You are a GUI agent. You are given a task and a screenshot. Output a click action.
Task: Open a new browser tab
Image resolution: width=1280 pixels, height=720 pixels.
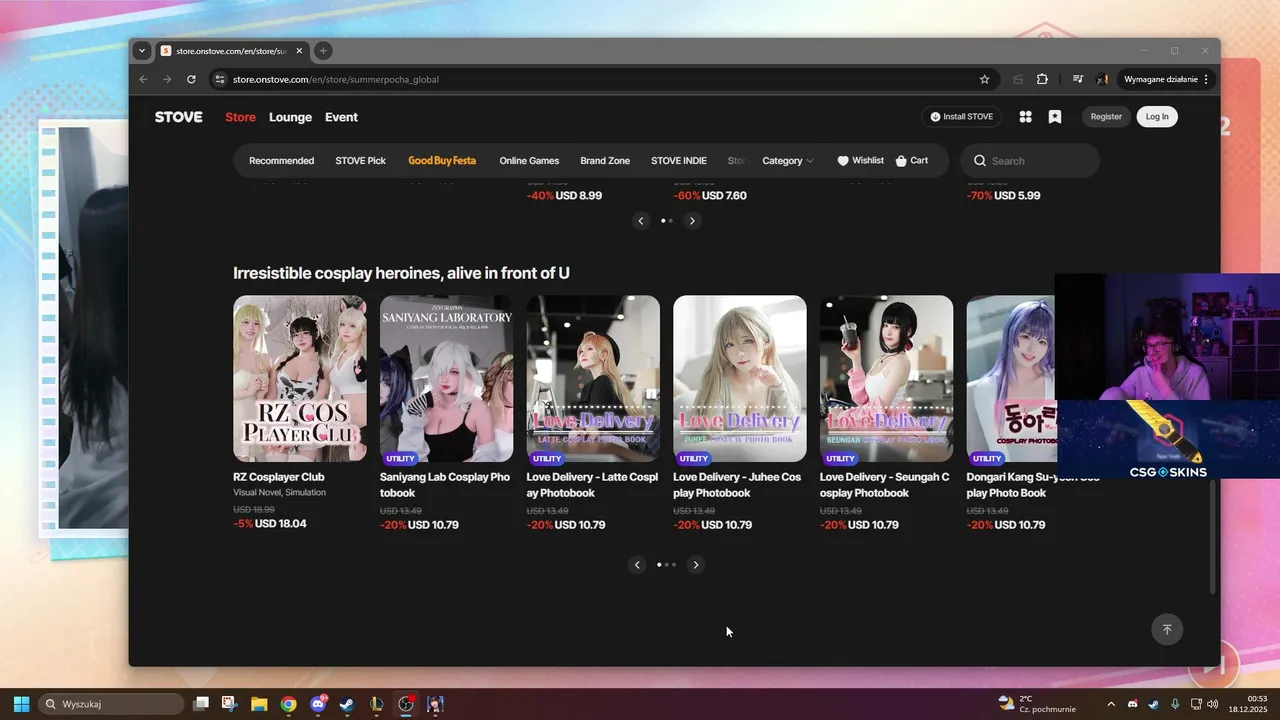[x=322, y=51]
